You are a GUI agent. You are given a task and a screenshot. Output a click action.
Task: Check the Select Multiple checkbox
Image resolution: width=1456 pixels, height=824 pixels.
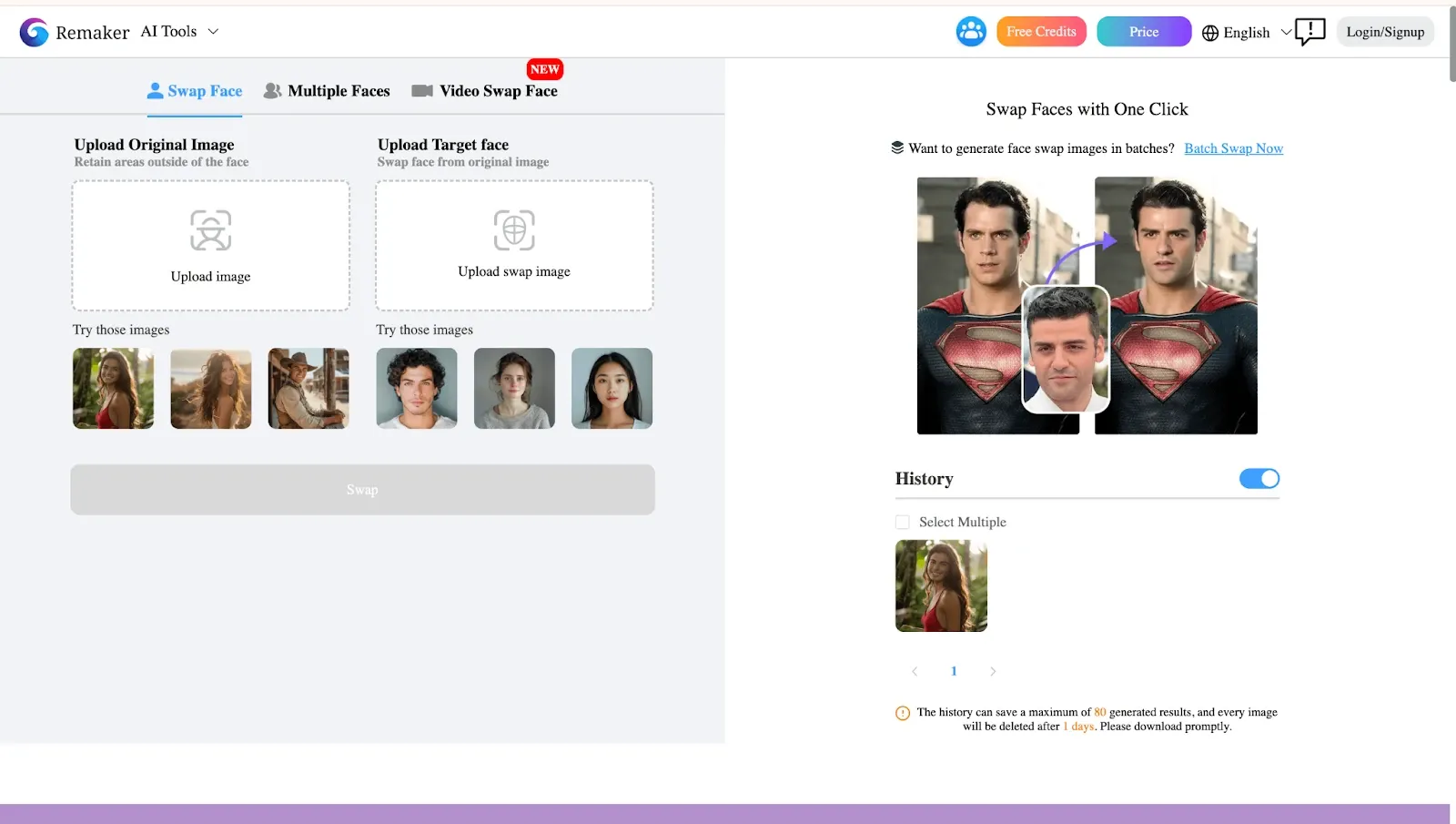click(903, 523)
